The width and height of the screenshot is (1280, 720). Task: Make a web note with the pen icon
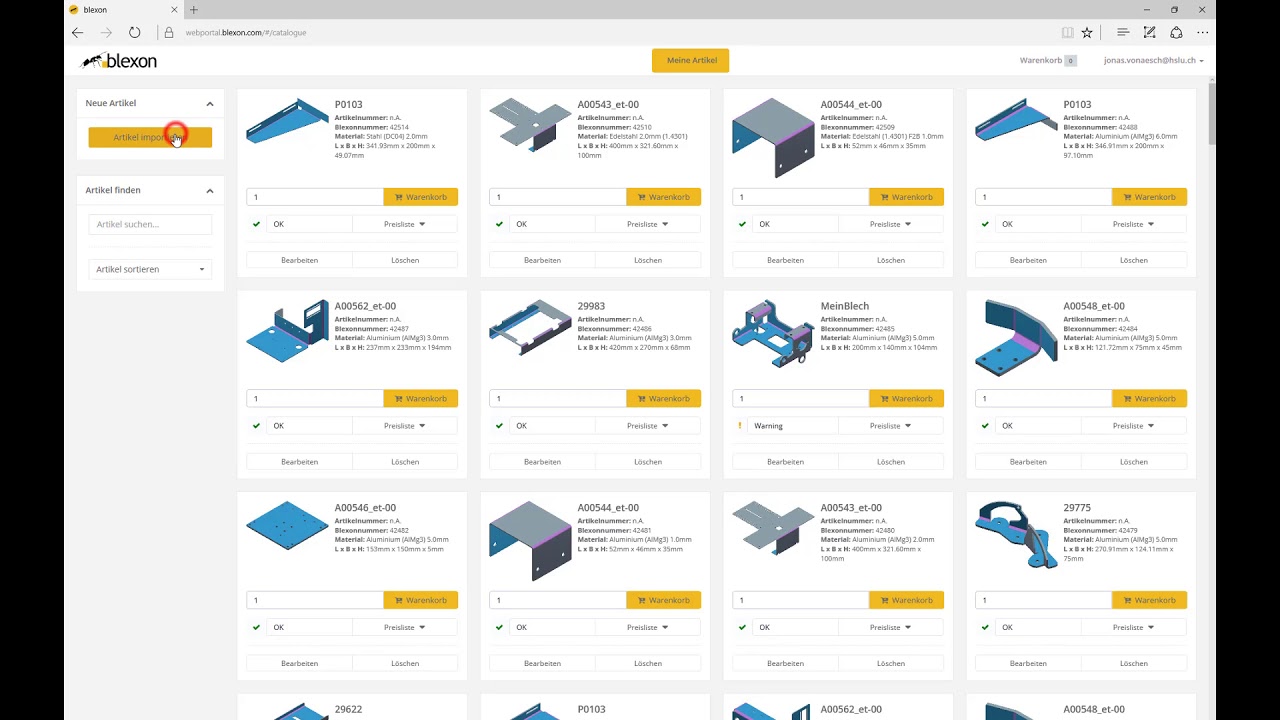point(1149,32)
